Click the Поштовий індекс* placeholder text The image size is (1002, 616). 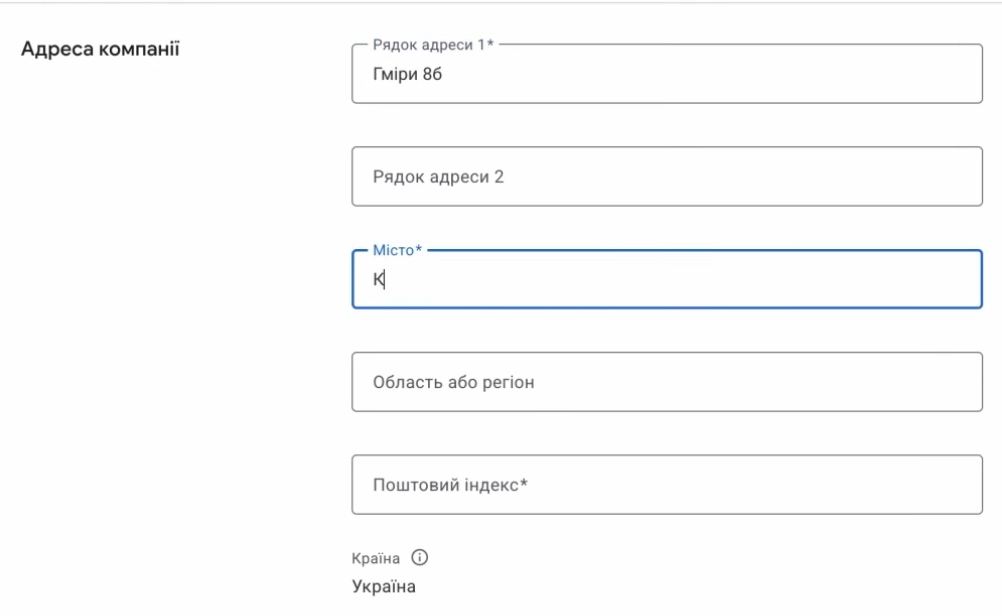coord(449,485)
